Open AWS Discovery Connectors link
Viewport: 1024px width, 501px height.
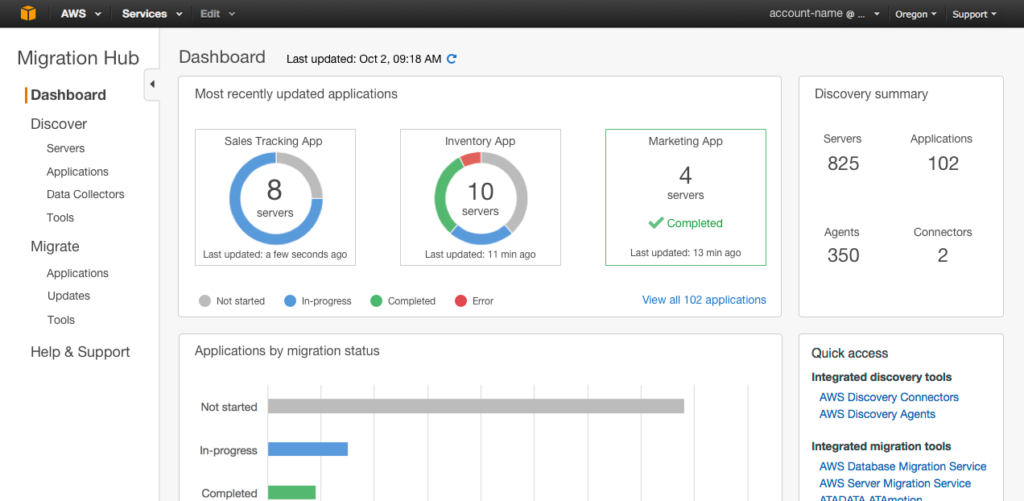889,397
